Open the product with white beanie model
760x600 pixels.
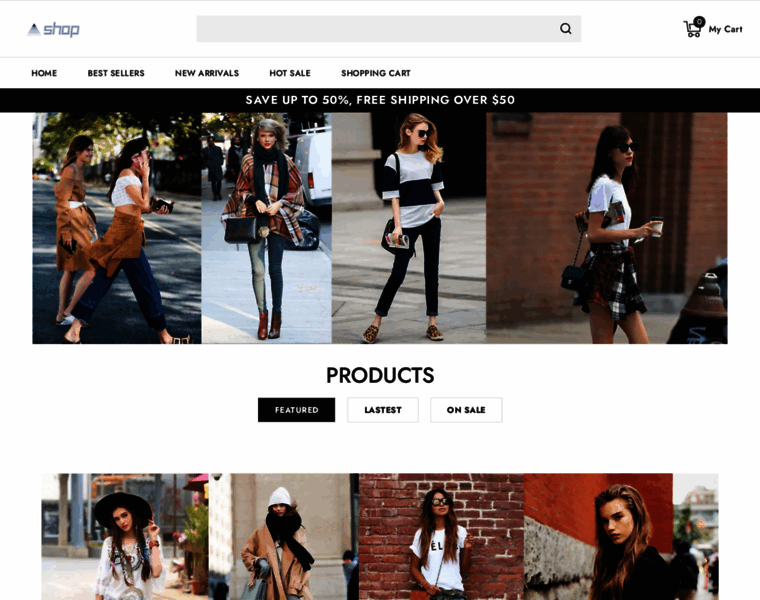(284, 537)
